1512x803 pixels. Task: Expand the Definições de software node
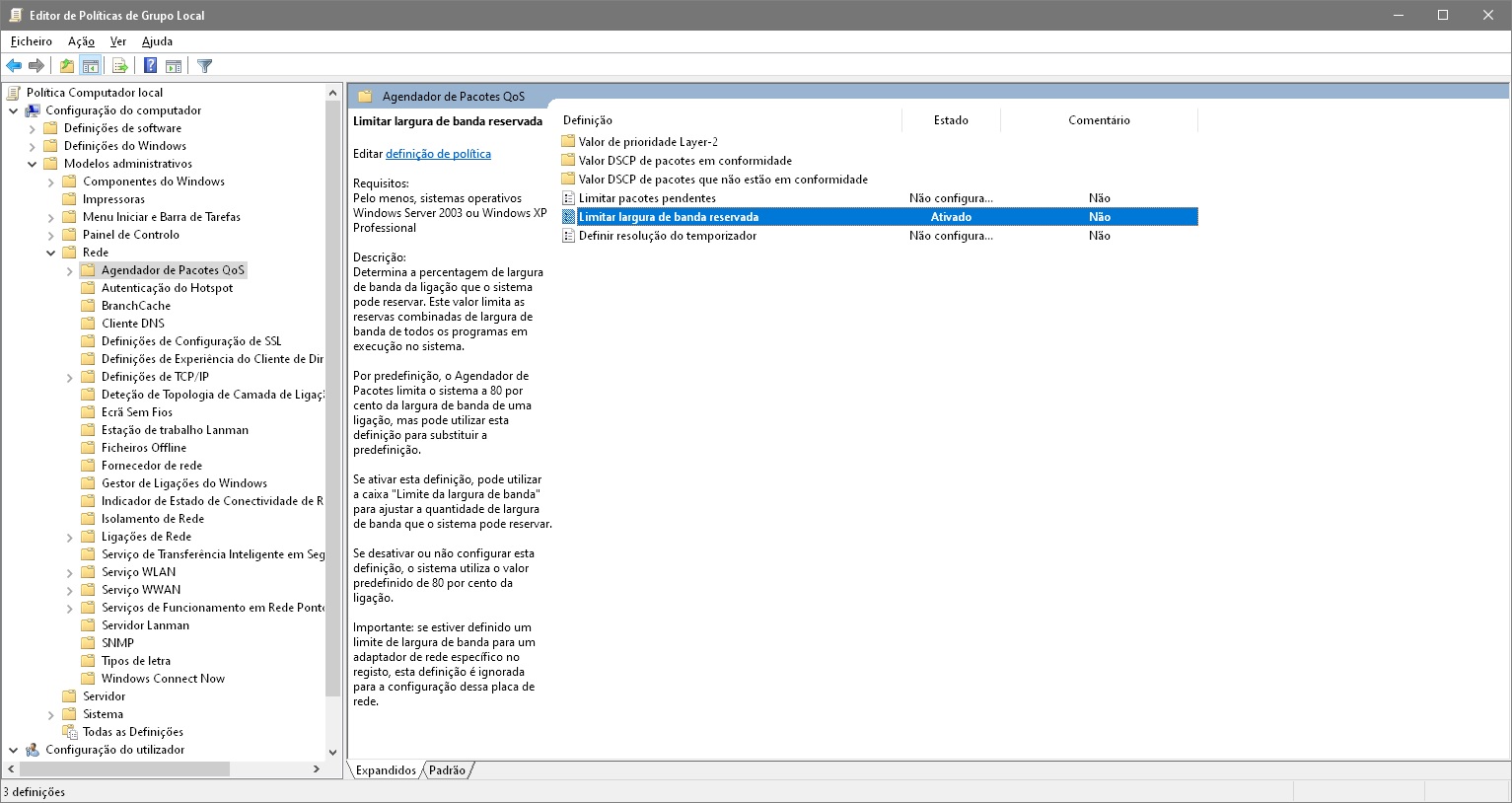(x=32, y=128)
